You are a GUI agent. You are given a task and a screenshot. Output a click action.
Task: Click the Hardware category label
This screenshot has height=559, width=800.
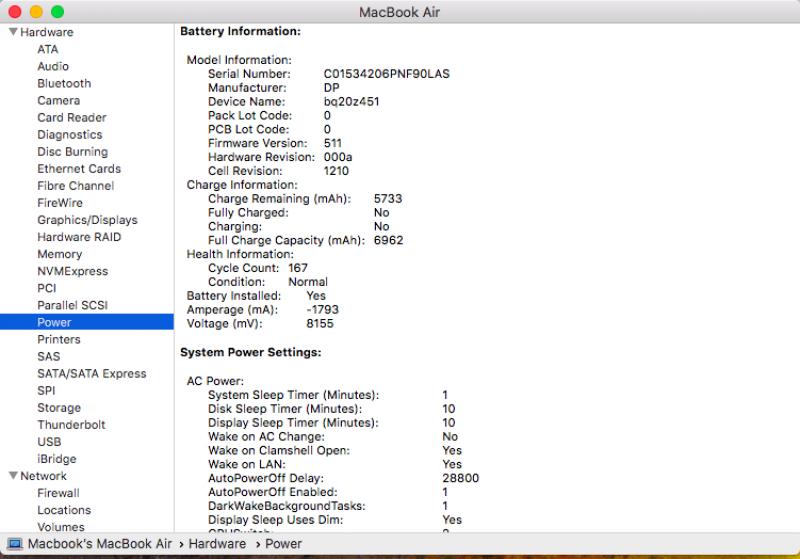tap(46, 32)
